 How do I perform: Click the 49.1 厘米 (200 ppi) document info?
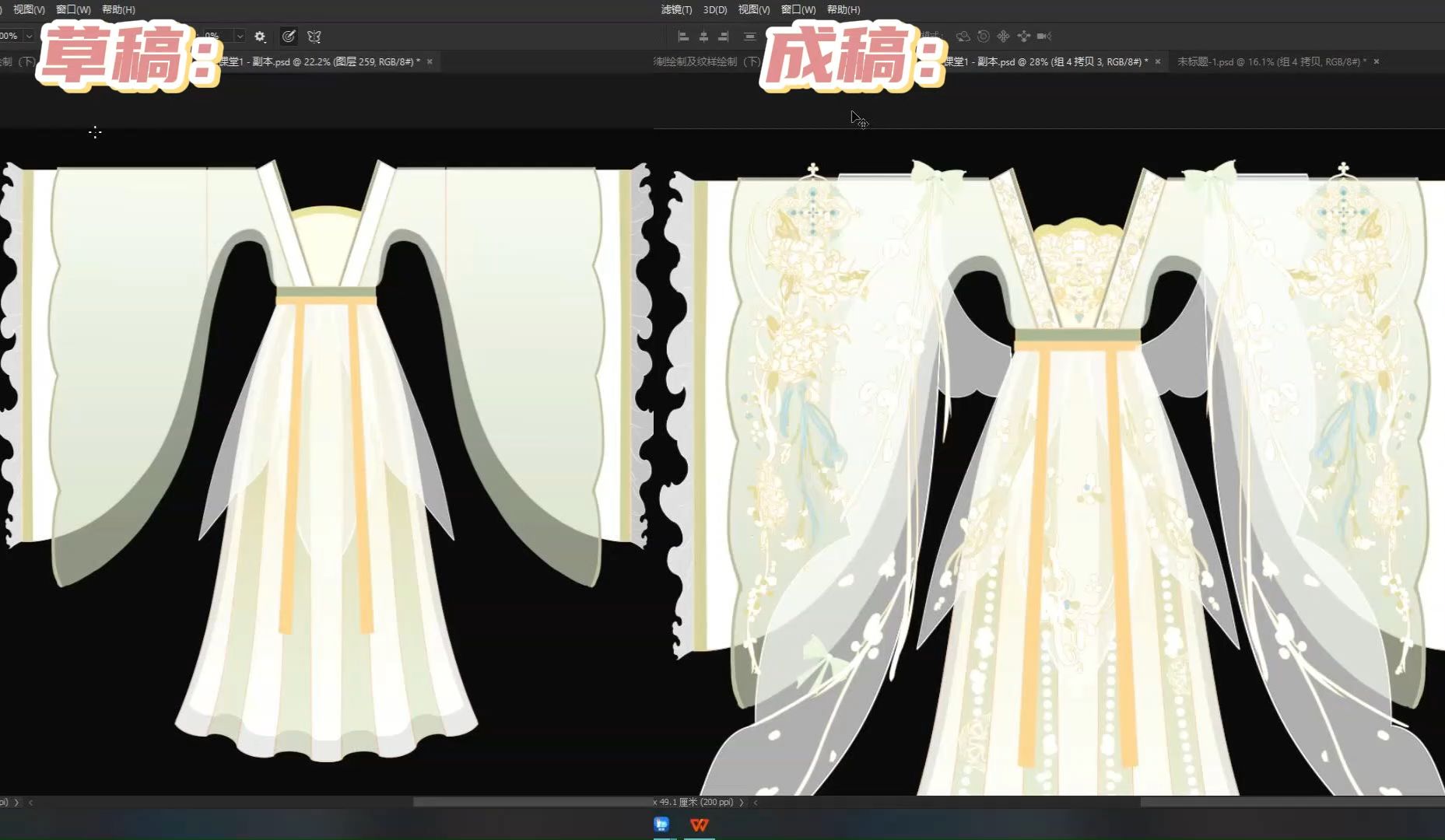(x=693, y=802)
